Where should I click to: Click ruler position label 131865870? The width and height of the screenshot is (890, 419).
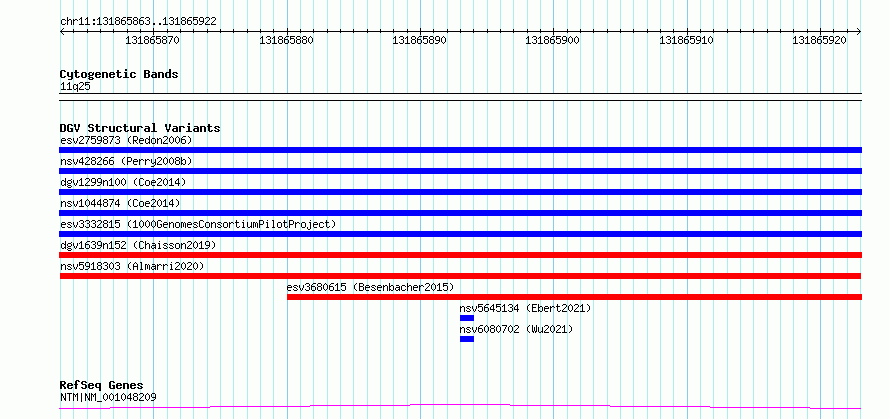(153, 40)
